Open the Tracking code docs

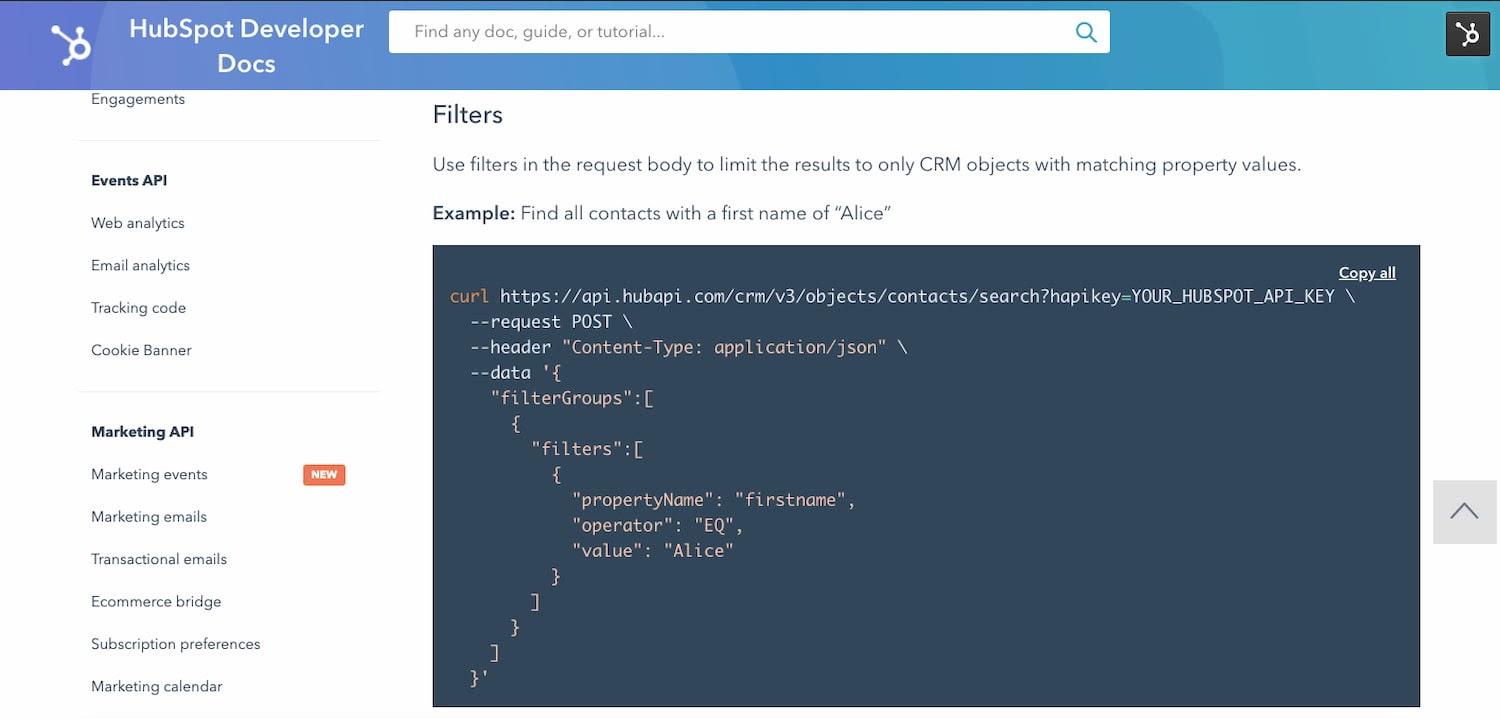(x=138, y=307)
